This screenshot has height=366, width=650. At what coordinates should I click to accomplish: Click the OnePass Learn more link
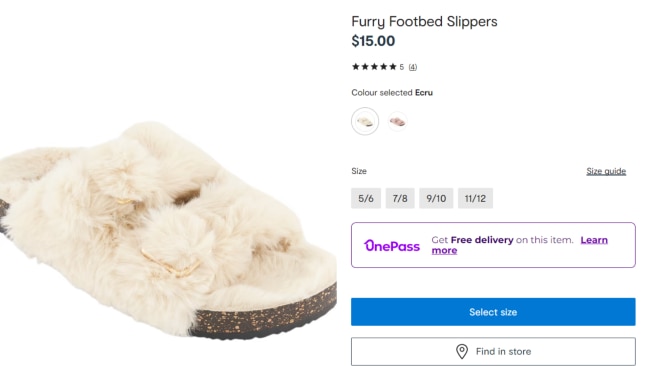(x=594, y=240)
